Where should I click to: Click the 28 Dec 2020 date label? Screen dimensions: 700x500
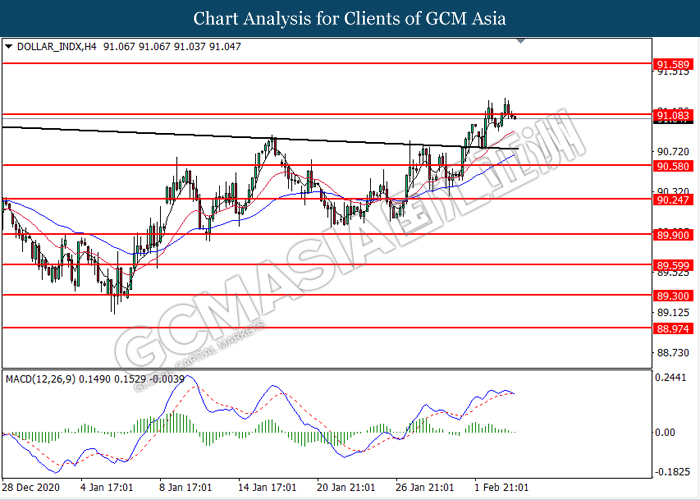[30, 489]
